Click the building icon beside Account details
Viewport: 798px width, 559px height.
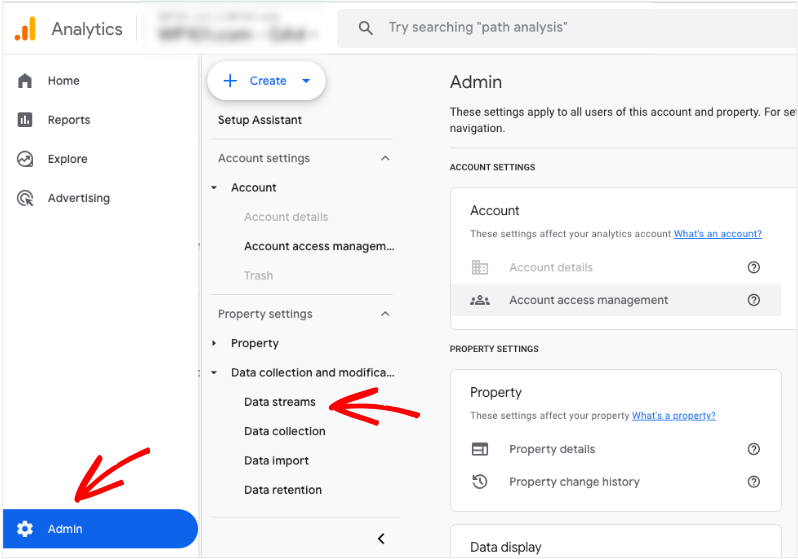point(479,267)
